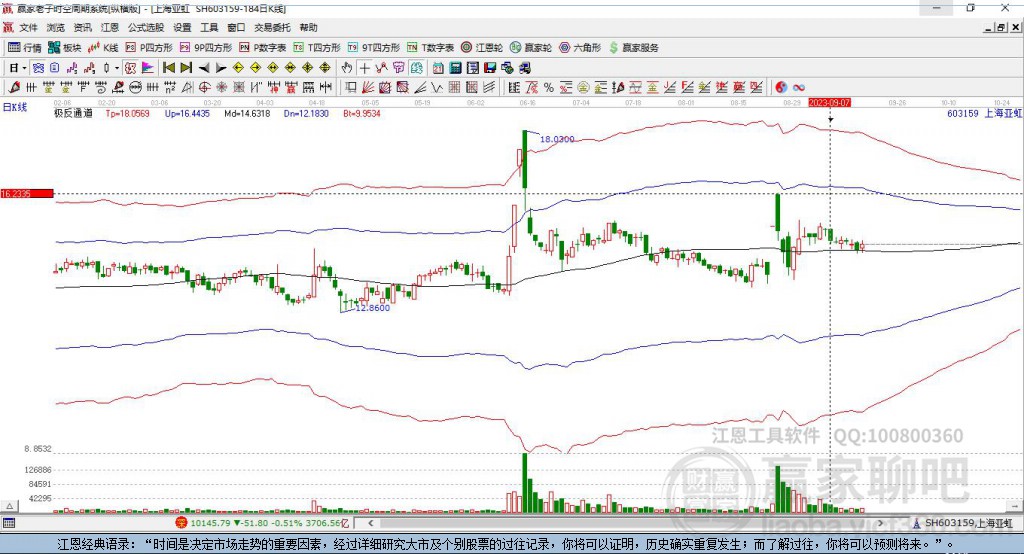
Task: Click the Tp=18.0569 indicator value
Action: point(127,114)
